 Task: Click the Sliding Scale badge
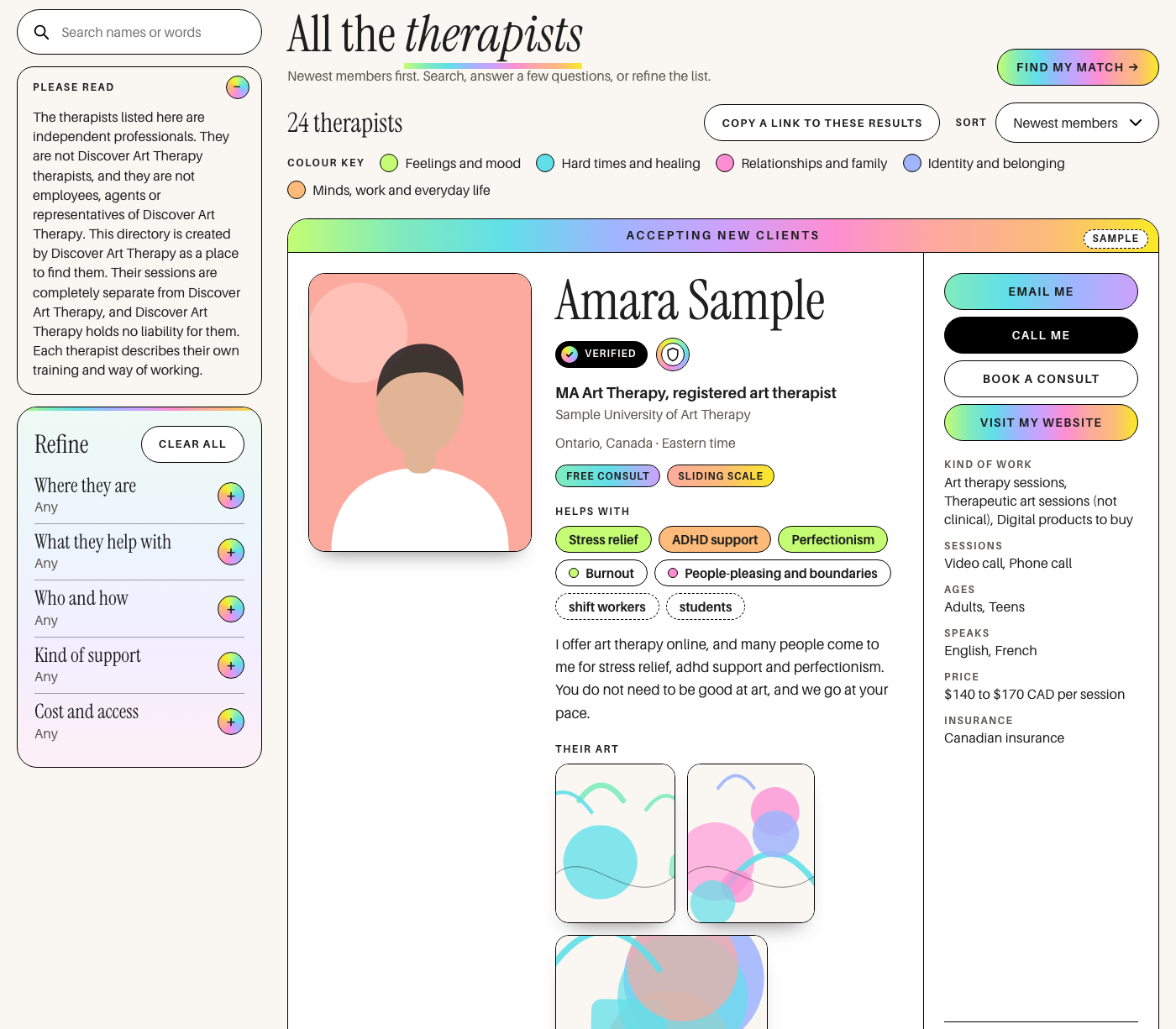(x=721, y=476)
